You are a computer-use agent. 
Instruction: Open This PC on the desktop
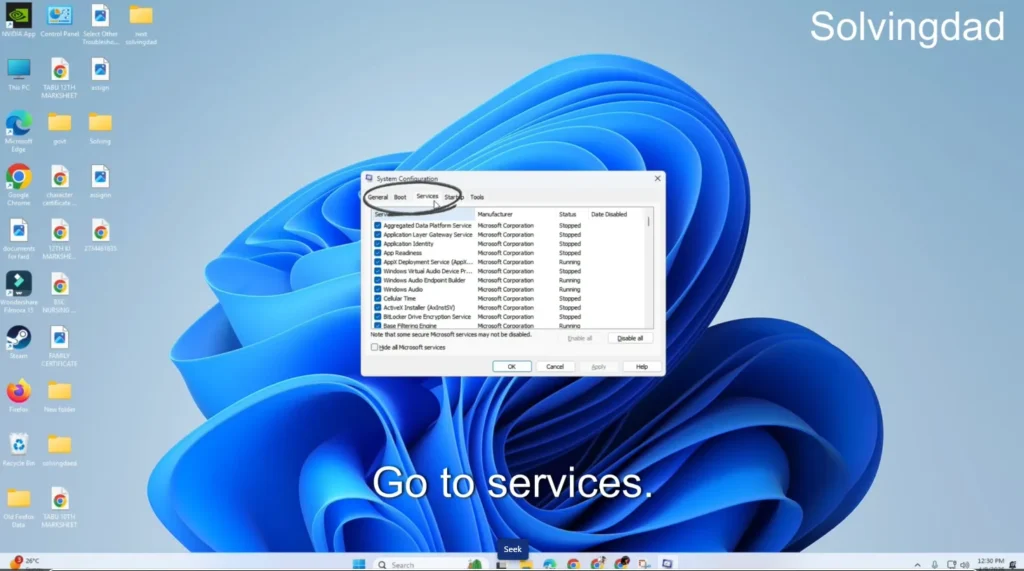[18, 74]
